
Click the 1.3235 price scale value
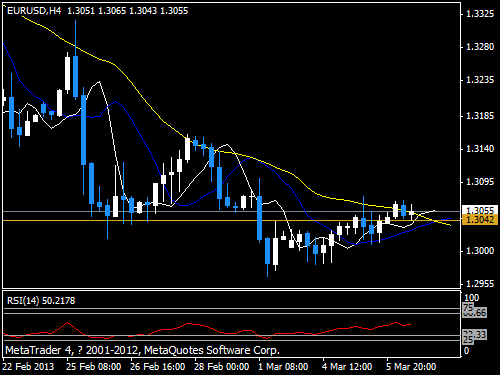pyautogui.click(x=480, y=80)
